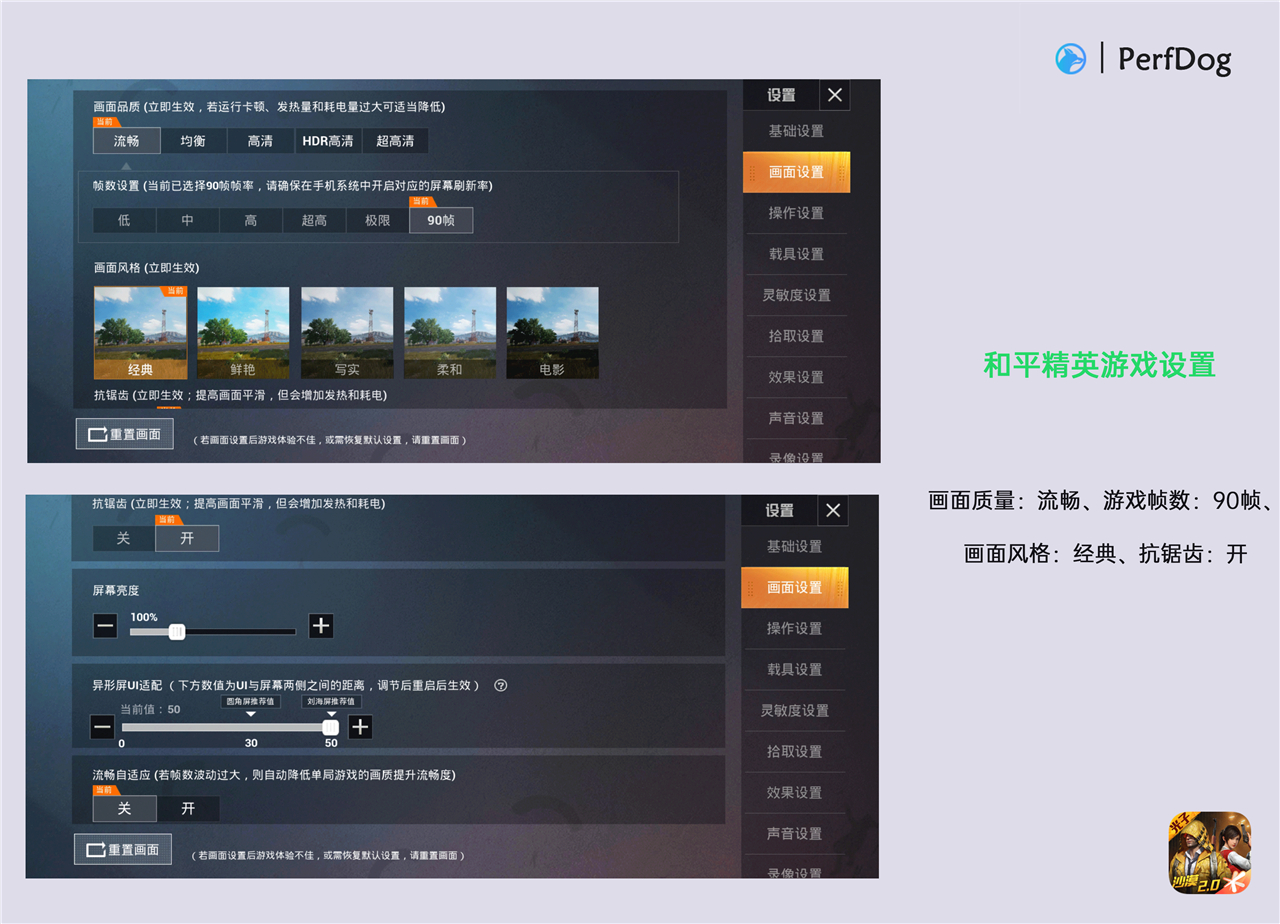
Task: Click the minus button for 异形屏UI适配 value
Action: click(102, 727)
